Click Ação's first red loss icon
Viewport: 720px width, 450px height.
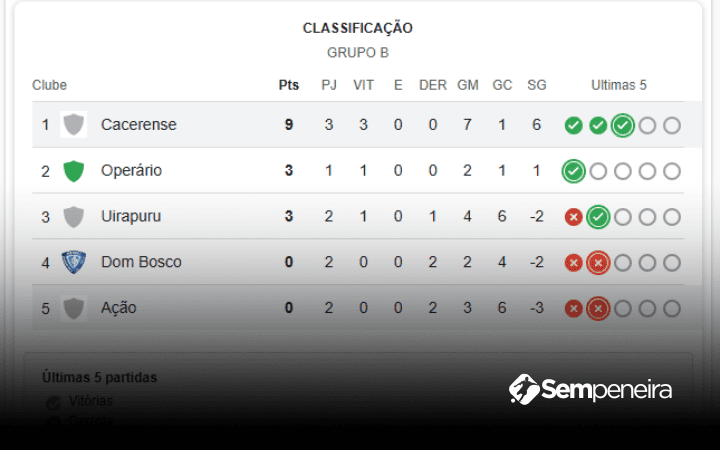[x=573, y=309]
